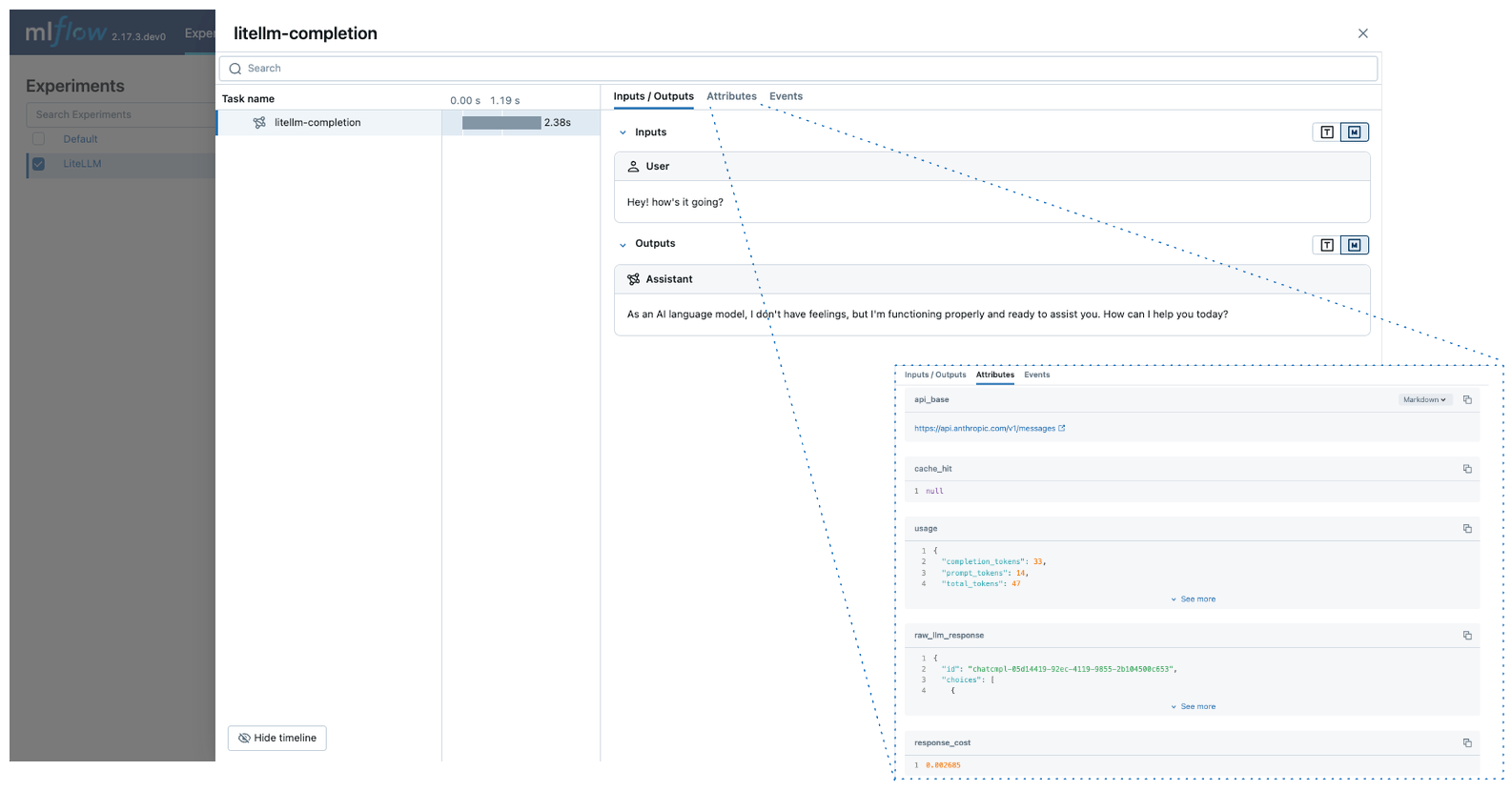The height and width of the screenshot is (791, 1512).
Task: Copy the cache_hit attribute value
Action: [1467, 469]
